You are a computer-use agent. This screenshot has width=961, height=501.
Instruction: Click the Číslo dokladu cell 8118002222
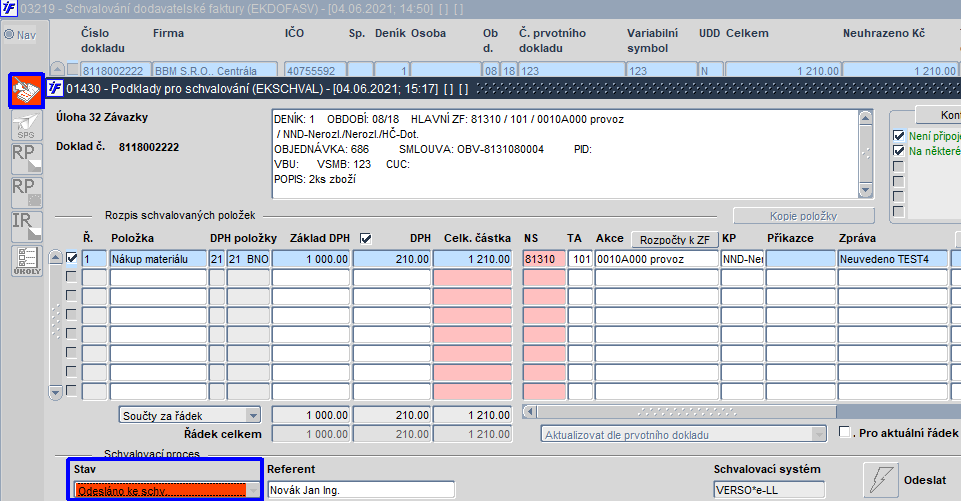click(x=115, y=70)
